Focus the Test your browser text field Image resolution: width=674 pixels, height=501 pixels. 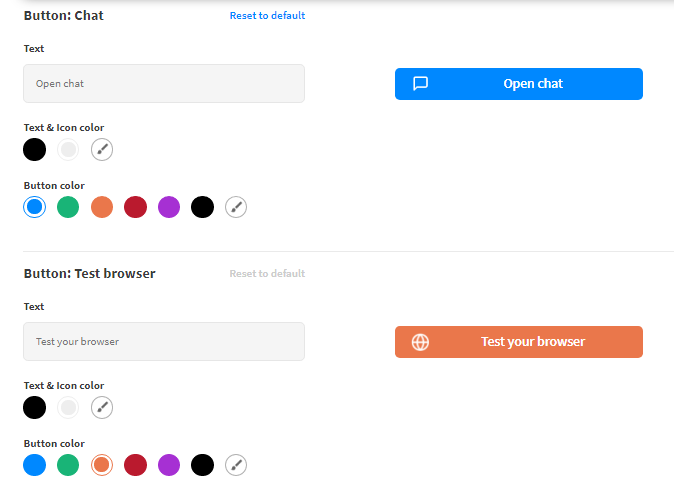click(164, 342)
